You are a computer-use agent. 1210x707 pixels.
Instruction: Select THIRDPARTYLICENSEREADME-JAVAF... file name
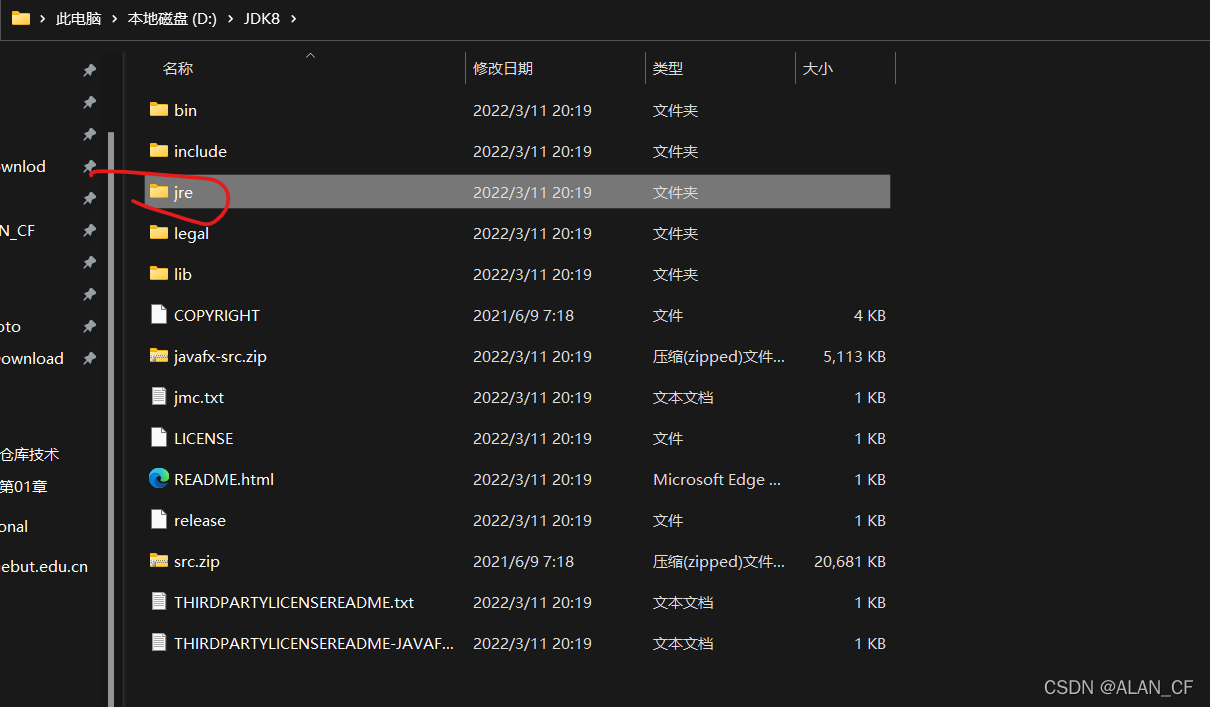314,643
